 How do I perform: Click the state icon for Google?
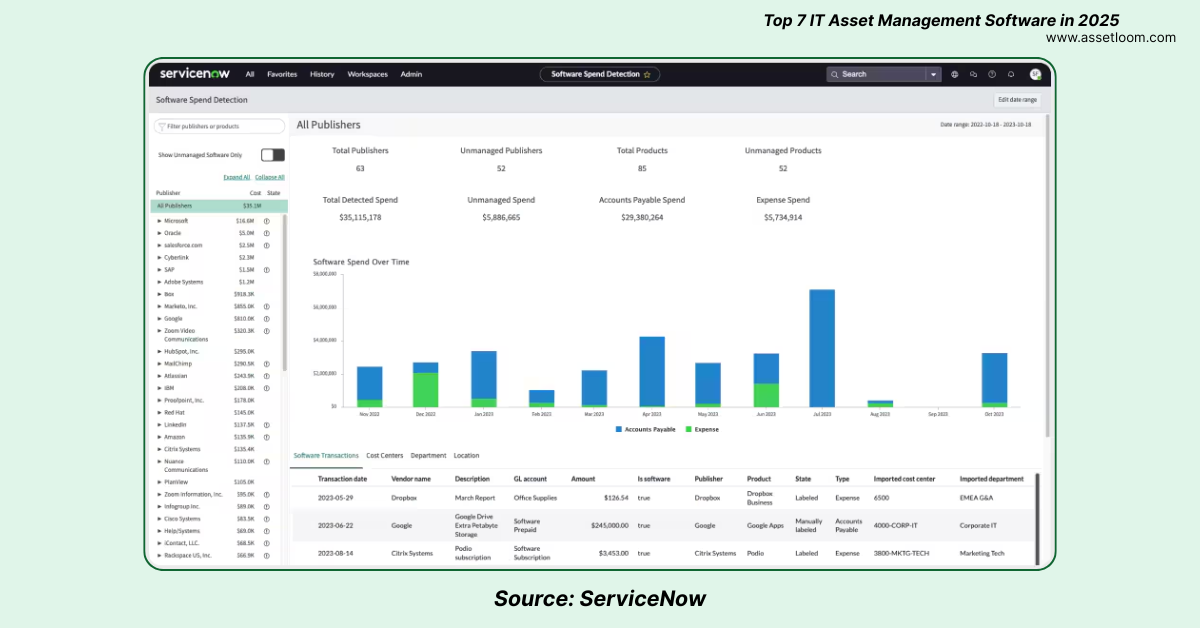[267, 318]
